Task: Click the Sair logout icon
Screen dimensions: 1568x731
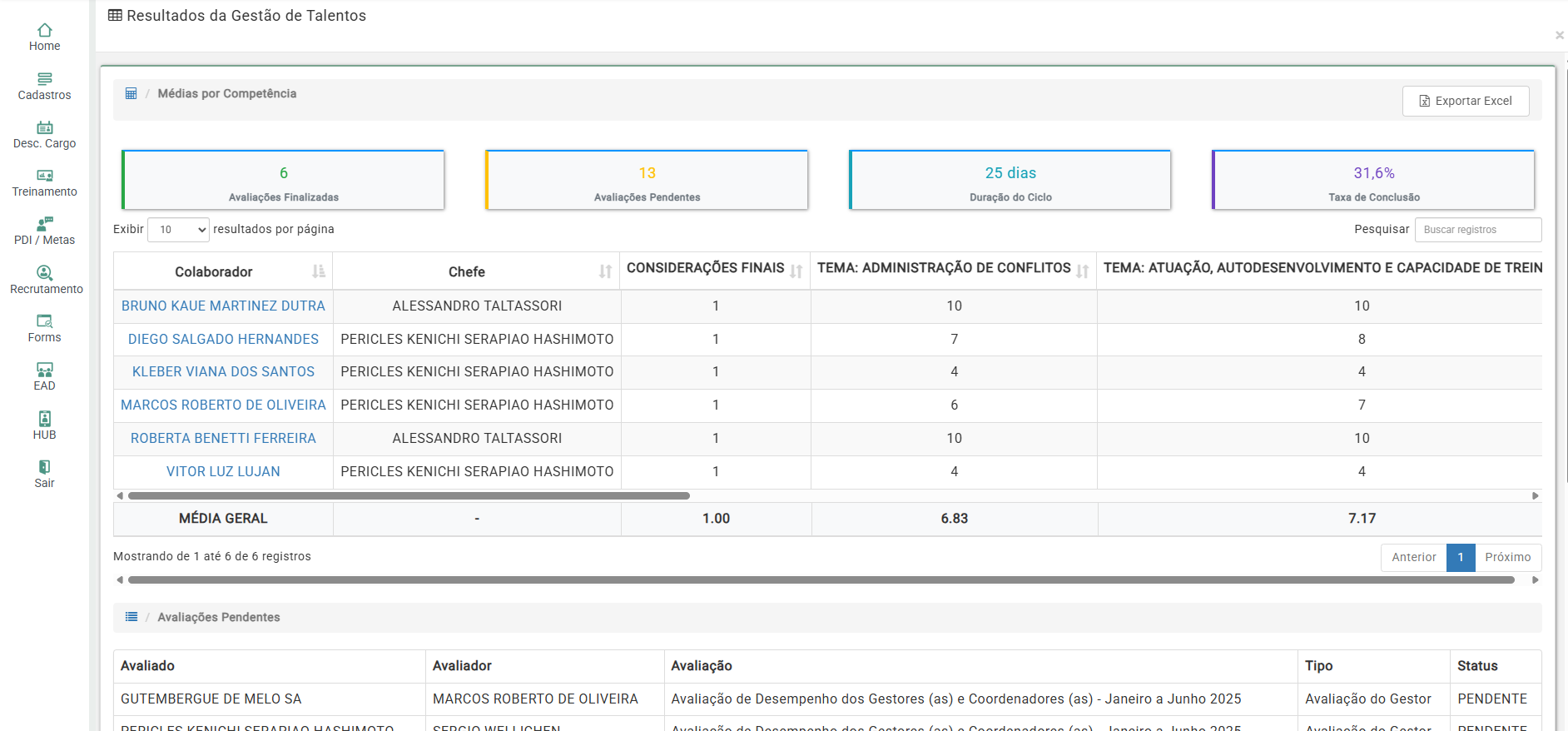Action: pos(45,467)
